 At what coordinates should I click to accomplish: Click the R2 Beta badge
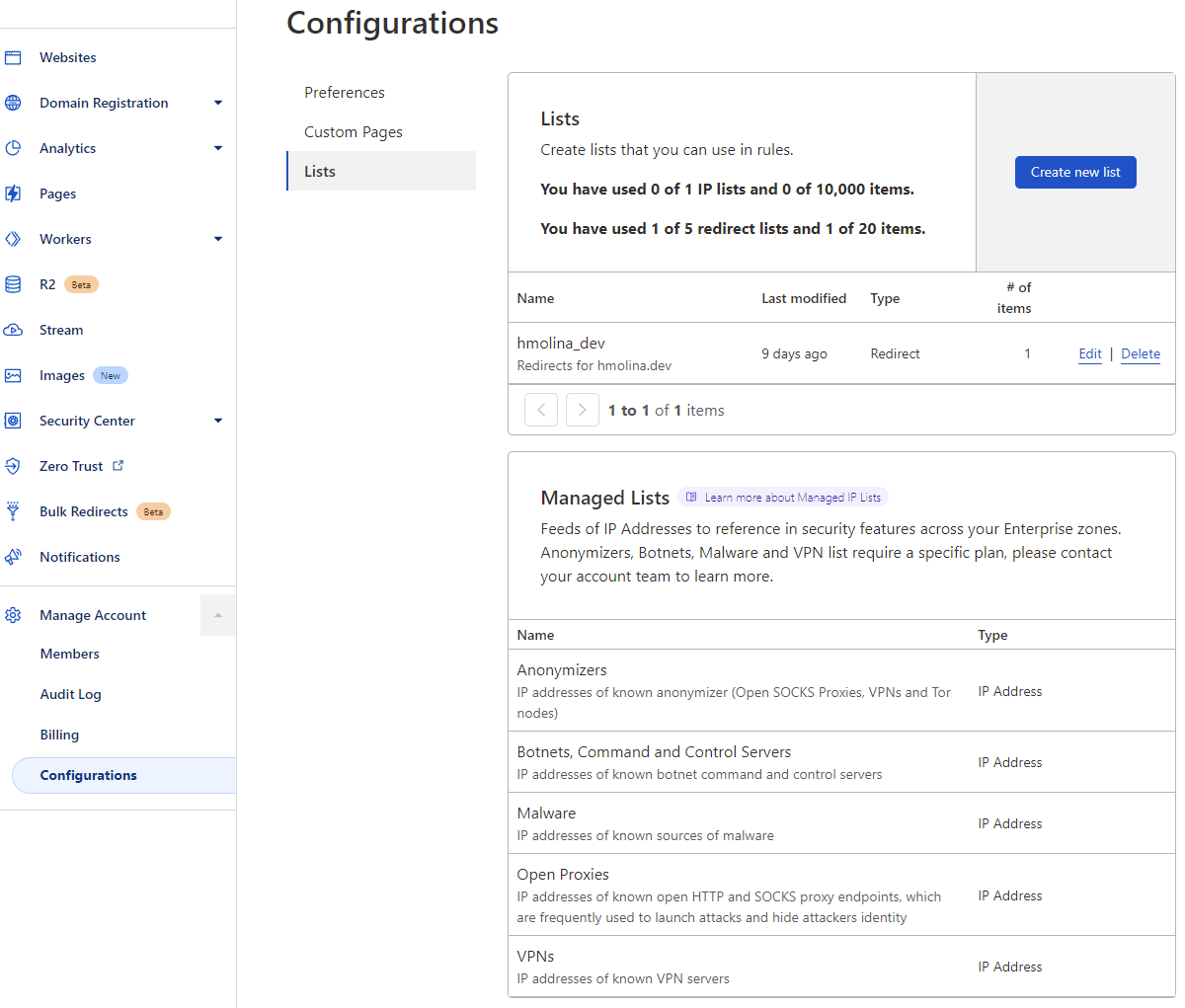81,284
